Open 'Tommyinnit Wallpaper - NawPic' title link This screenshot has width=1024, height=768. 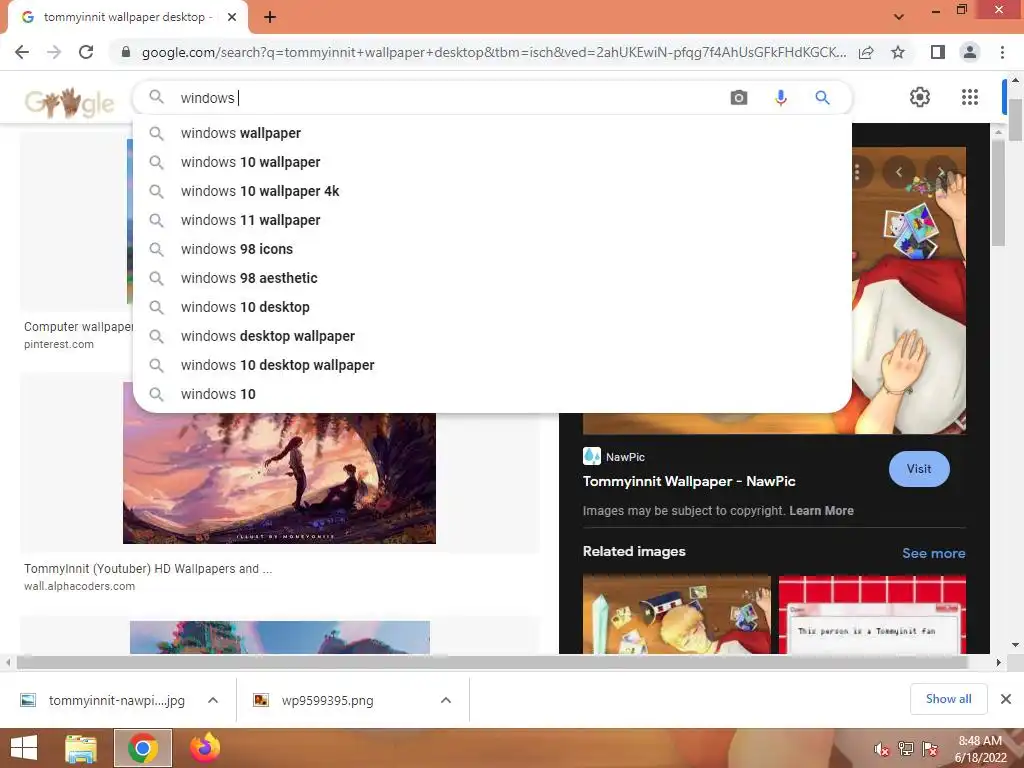click(x=689, y=481)
